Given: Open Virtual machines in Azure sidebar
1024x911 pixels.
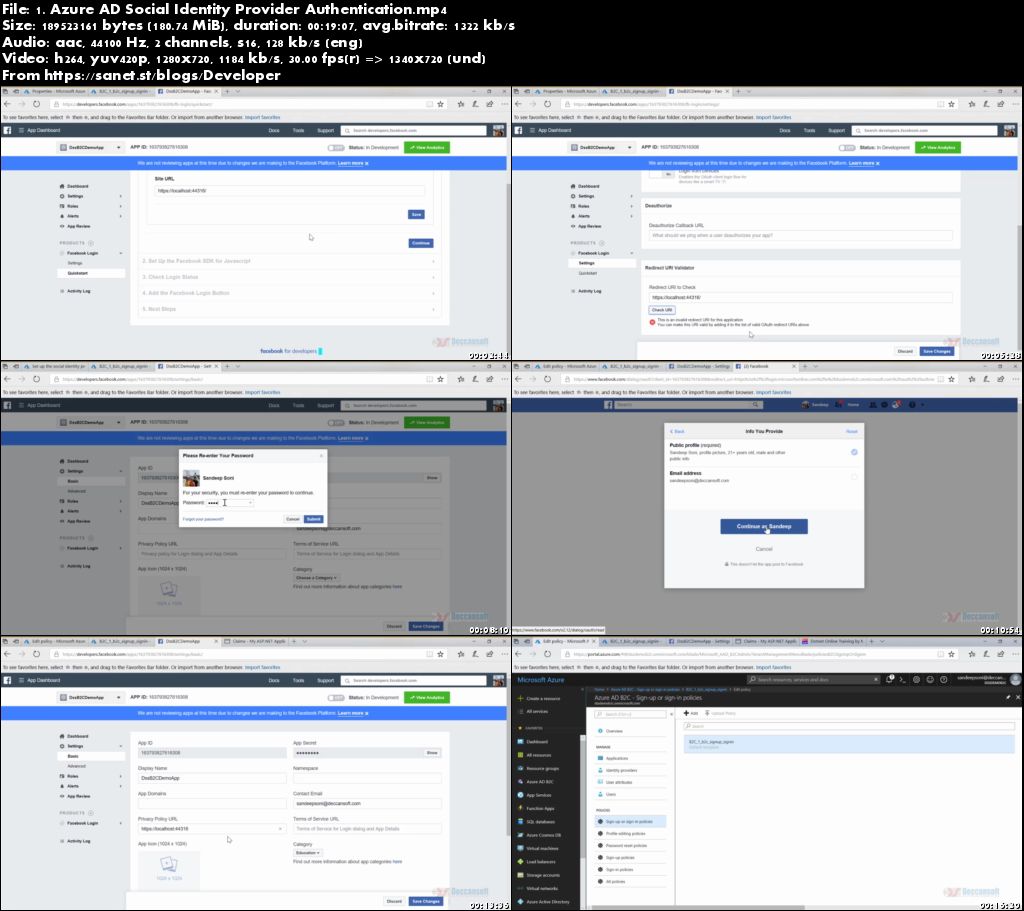Looking at the screenshot, I should (x=538, y=848).
